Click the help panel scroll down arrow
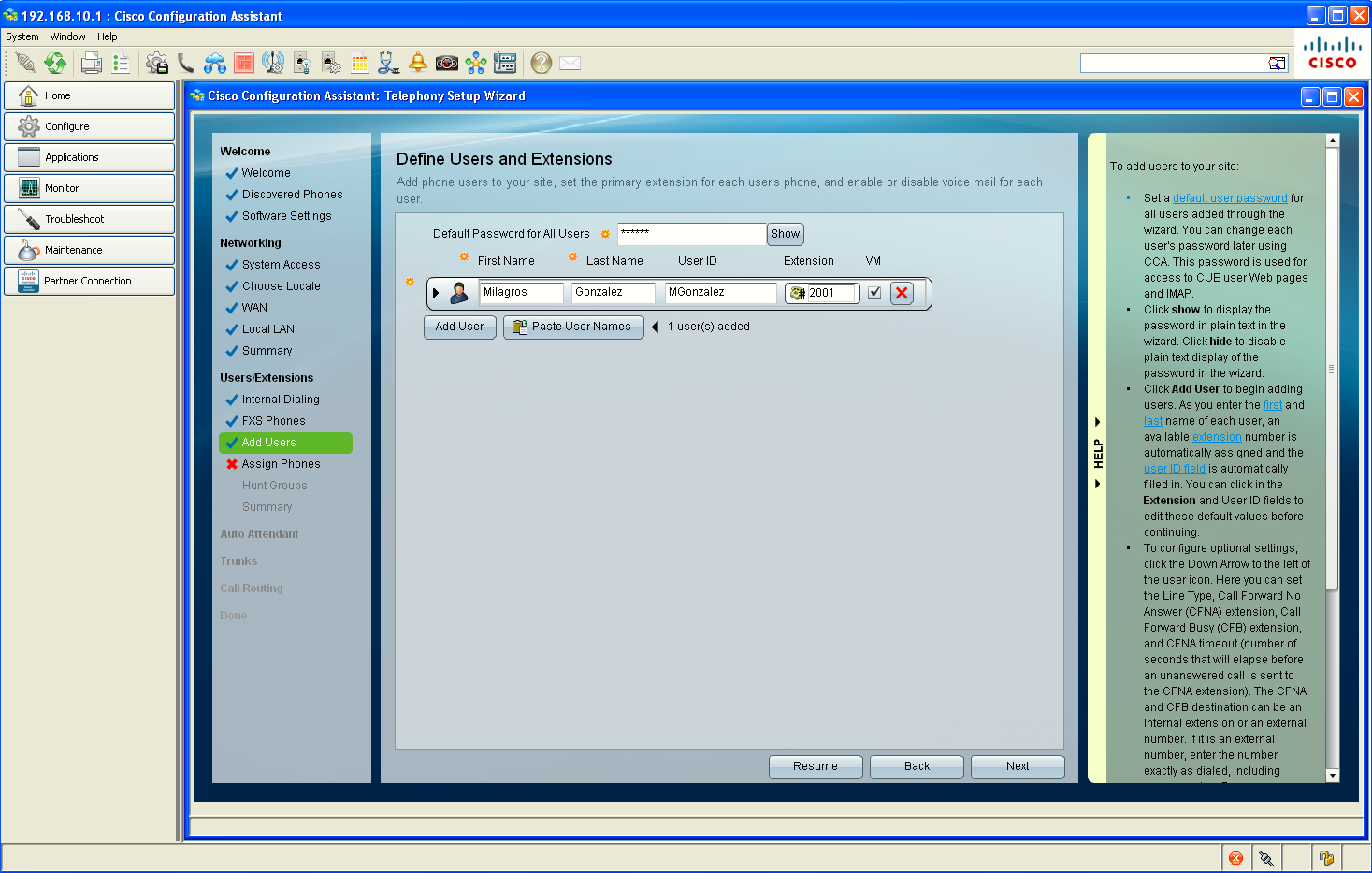 coord(1333,776)
